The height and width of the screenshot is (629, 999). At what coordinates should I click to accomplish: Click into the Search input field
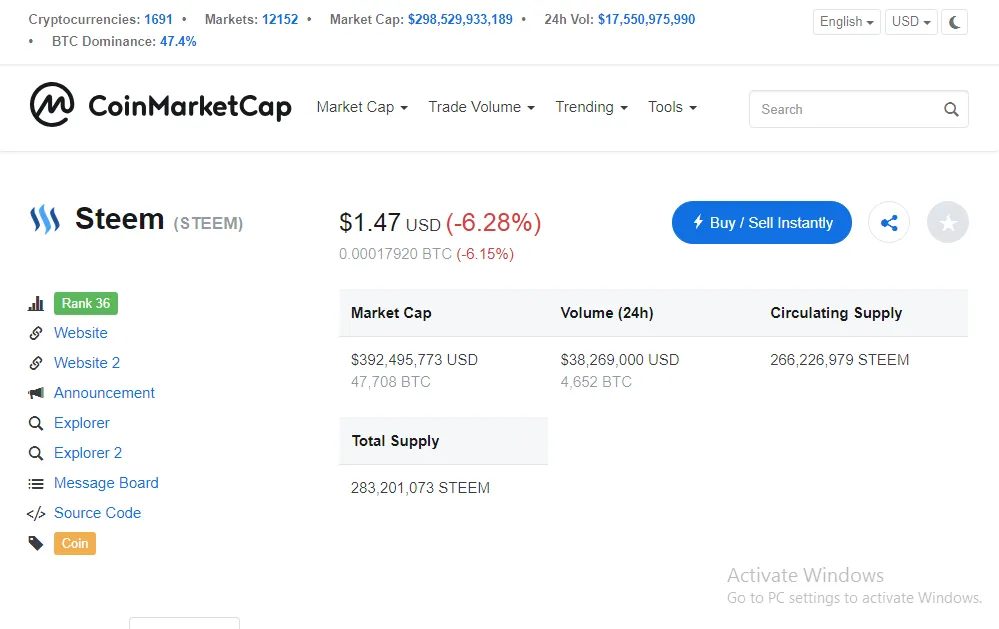click(847, 110)
